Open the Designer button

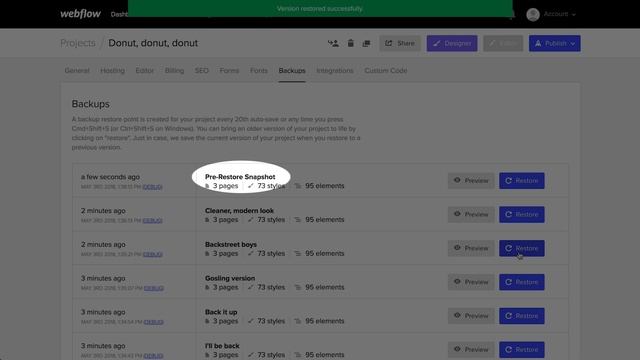coord(452,43)
